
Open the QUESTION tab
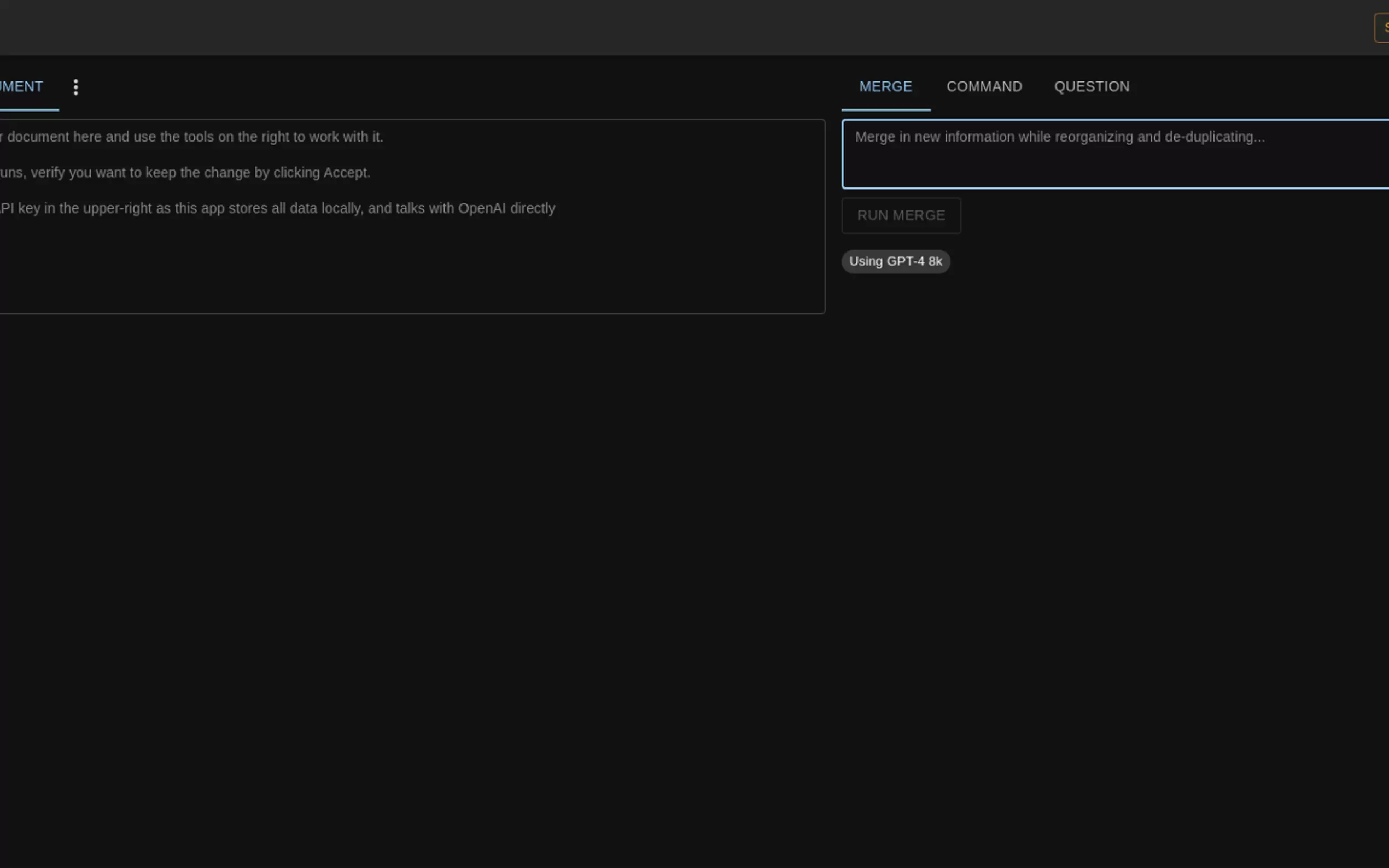click(1091, 87)
